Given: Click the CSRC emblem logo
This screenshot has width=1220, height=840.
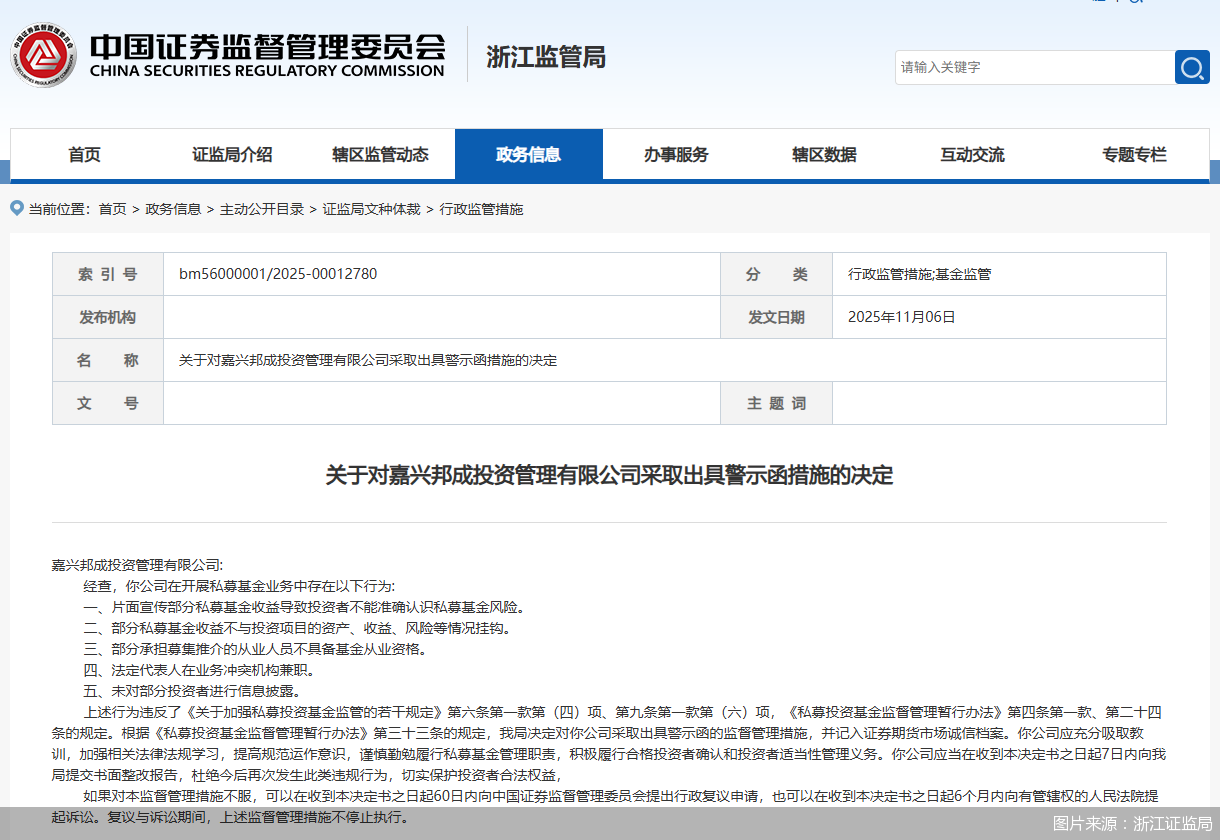Looking at the screenshot, I should coord(42,54).
